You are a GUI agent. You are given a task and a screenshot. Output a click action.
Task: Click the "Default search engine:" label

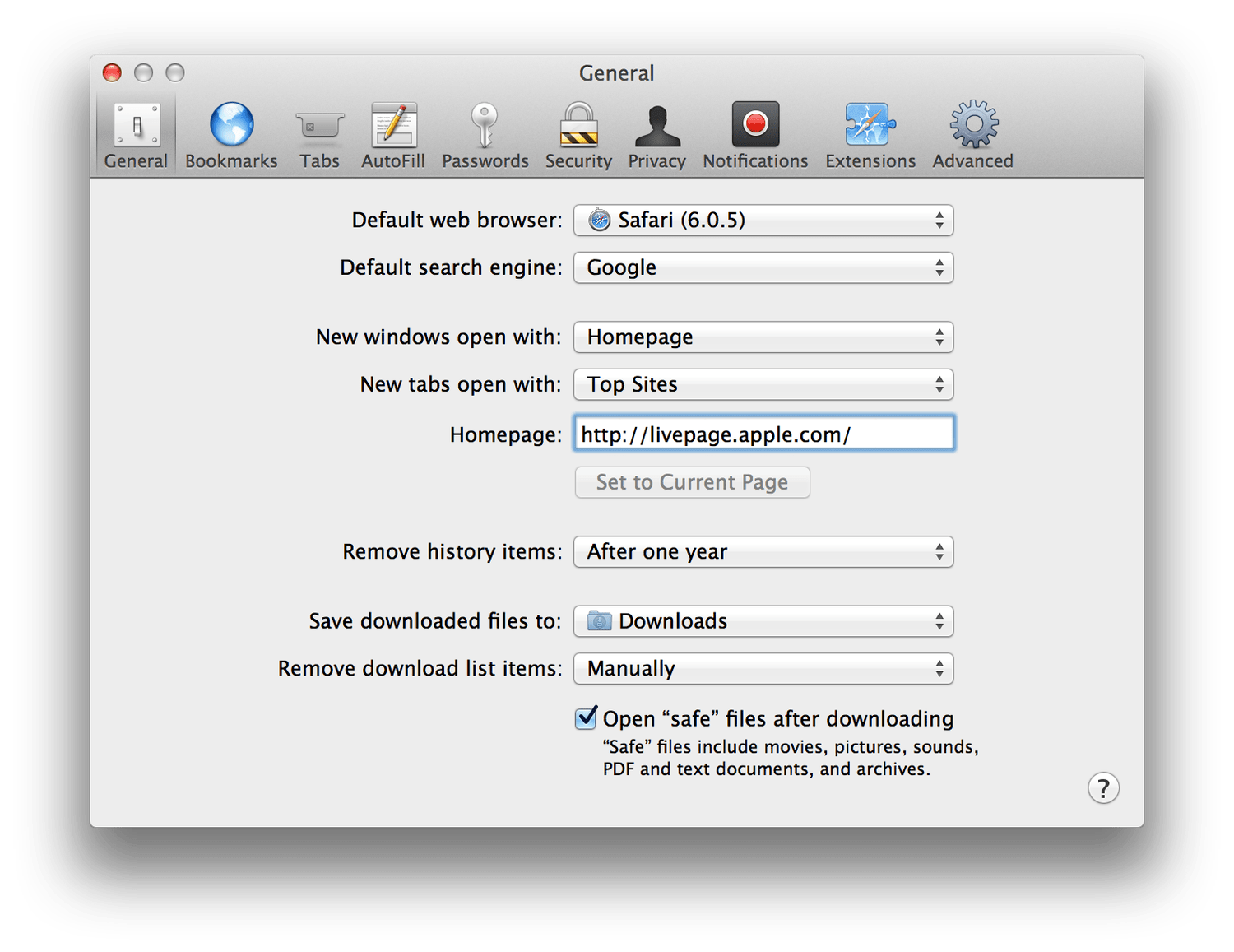451,268
